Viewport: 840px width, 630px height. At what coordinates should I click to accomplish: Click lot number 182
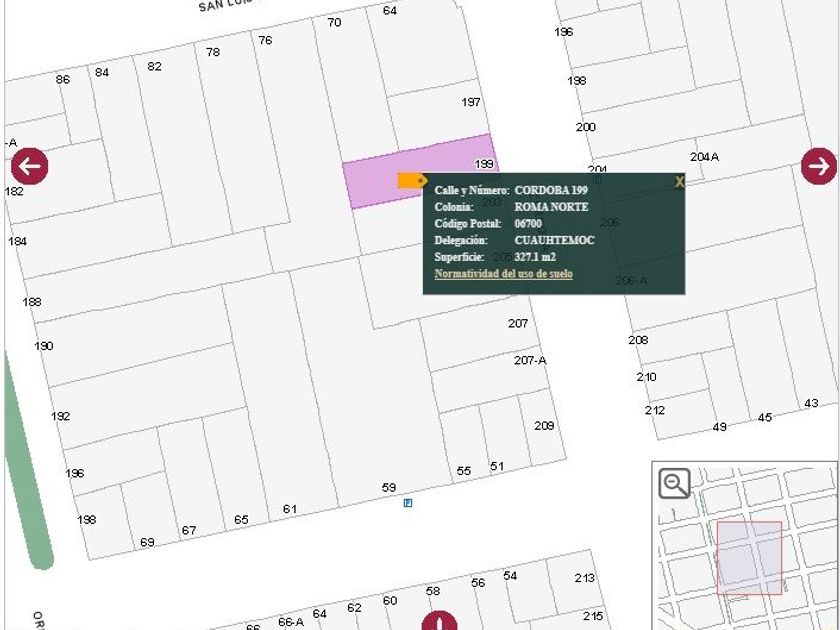14,191
